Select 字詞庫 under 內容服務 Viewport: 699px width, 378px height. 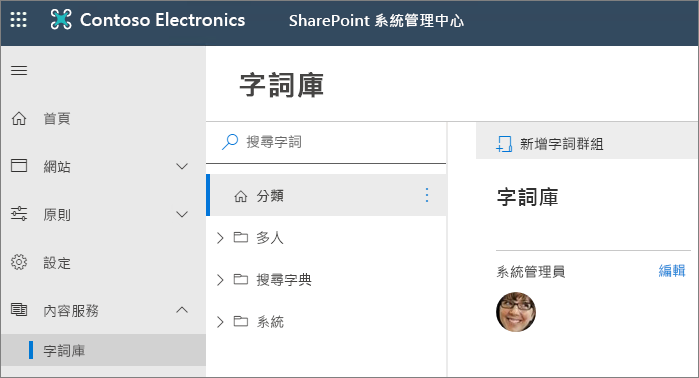[103, 350]
